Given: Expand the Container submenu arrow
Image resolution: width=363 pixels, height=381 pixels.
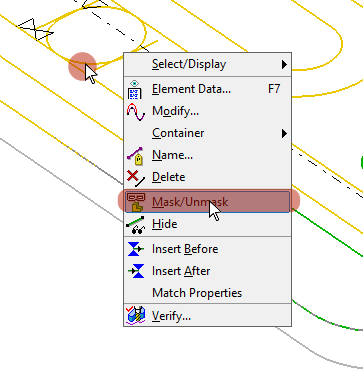Looking at the screenshot, I should [x=284, y=133].
